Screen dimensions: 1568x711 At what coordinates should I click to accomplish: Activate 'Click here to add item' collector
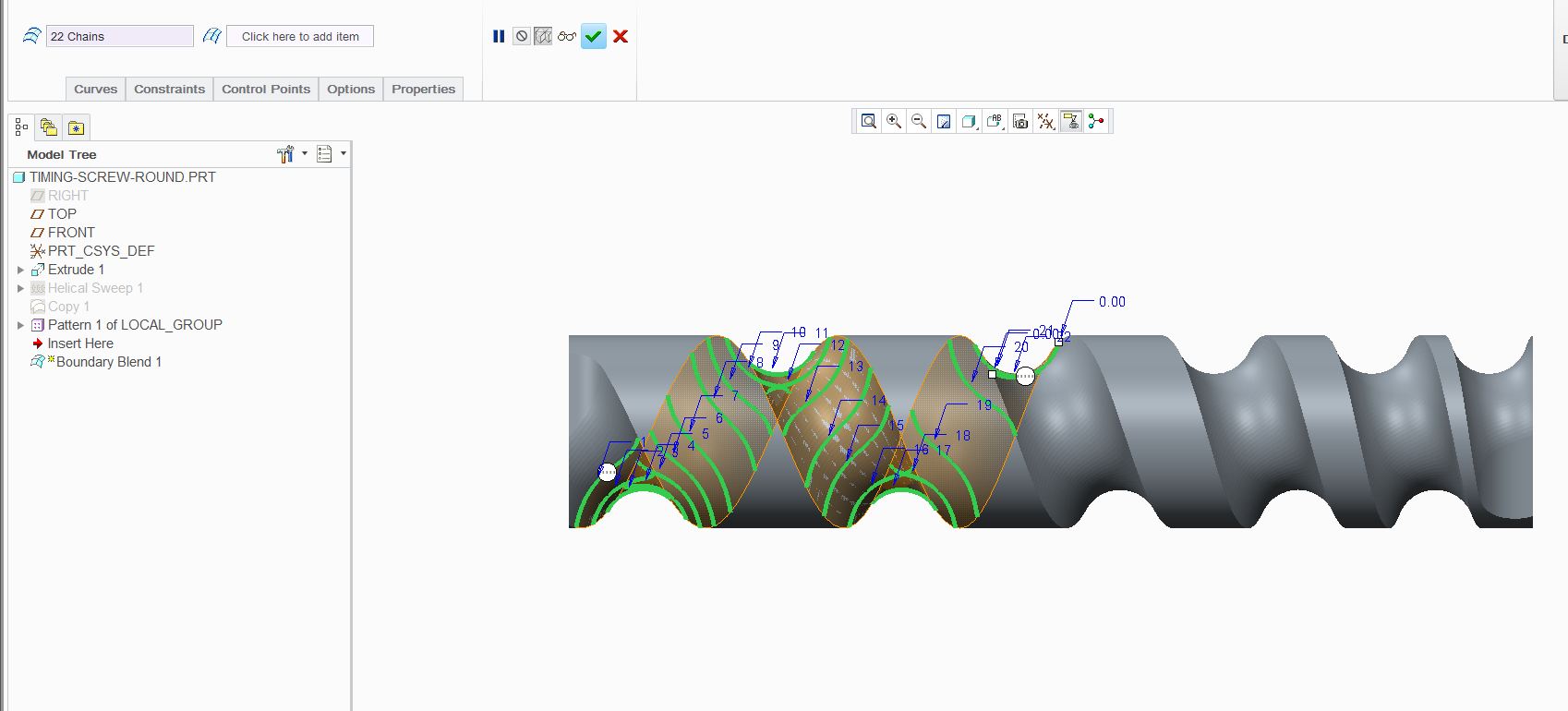pyautogui.click(x=300, y=36)
